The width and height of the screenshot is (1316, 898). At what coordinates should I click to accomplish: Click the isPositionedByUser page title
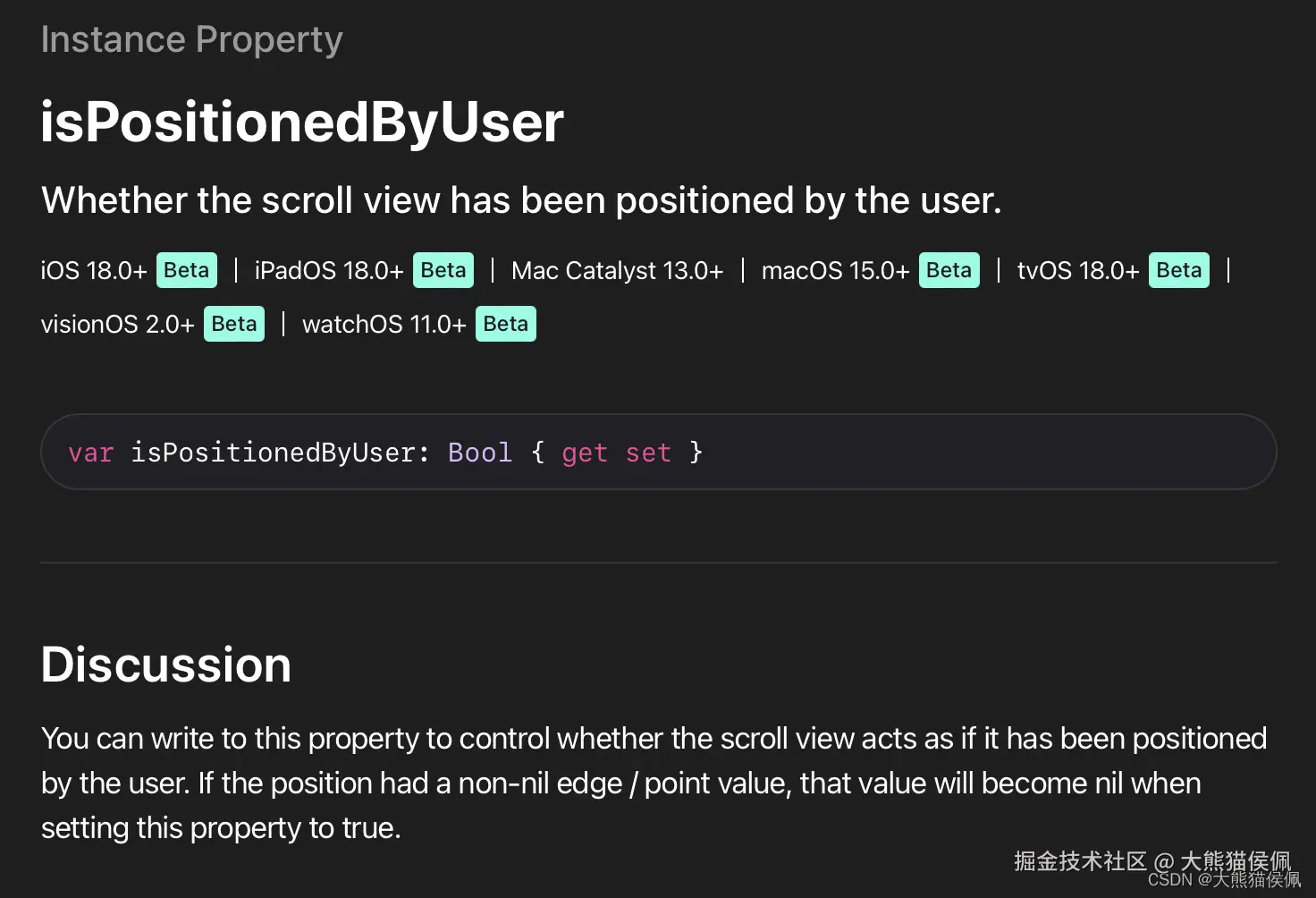(302, 122)
